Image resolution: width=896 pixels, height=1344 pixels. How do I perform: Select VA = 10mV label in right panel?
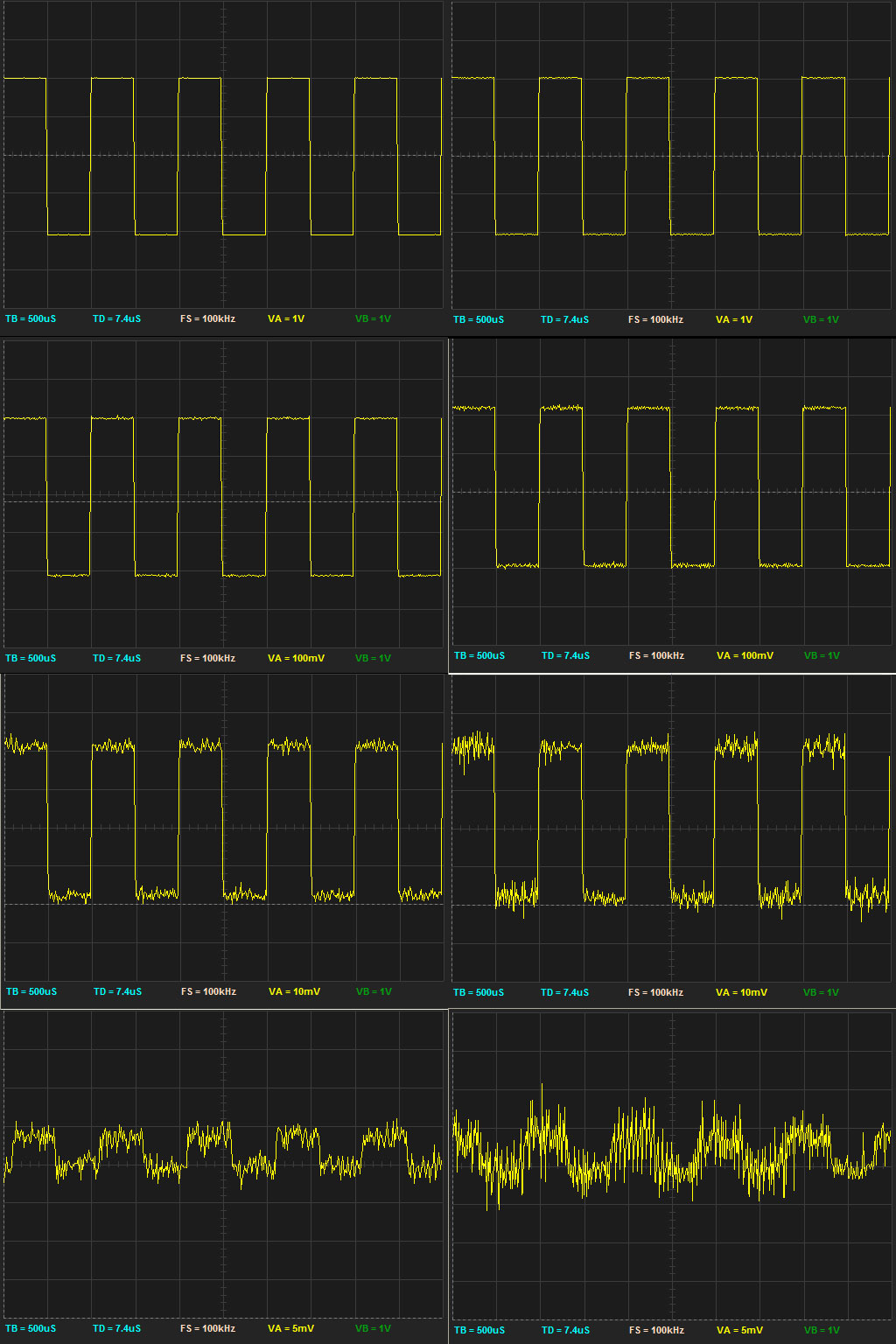tap(741, 992)
